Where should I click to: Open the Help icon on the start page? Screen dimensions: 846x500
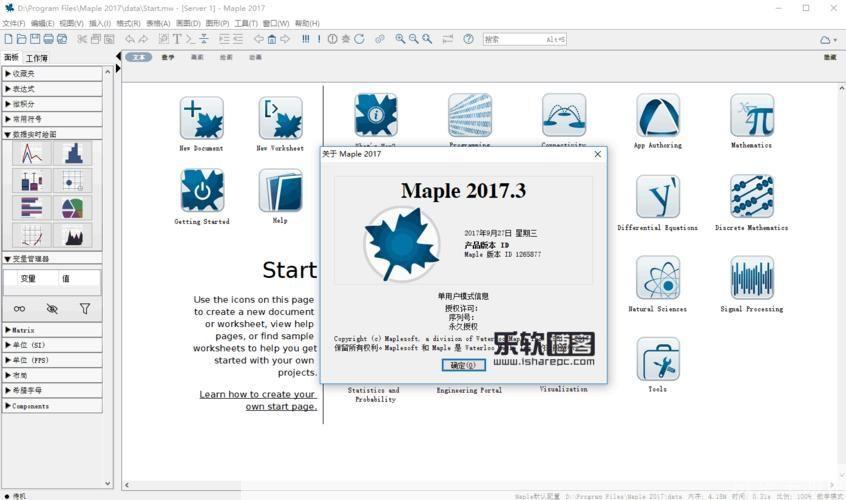click(281, 190)
